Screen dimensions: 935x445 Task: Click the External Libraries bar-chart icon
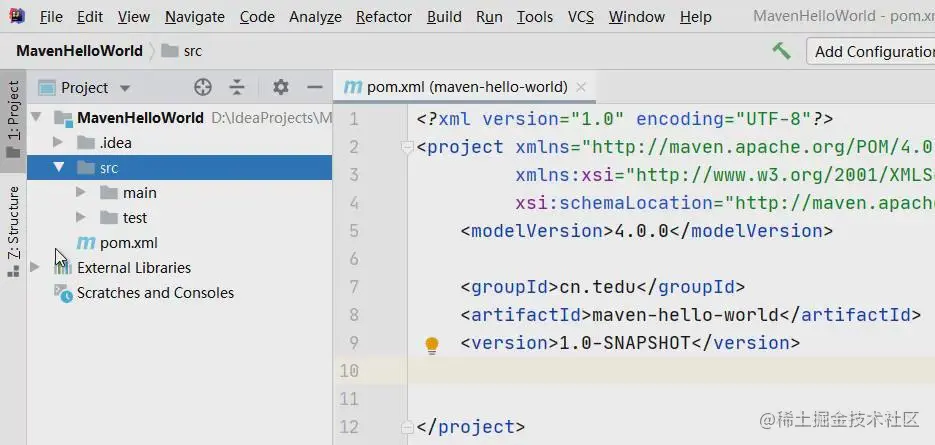(x=63, y=268)
